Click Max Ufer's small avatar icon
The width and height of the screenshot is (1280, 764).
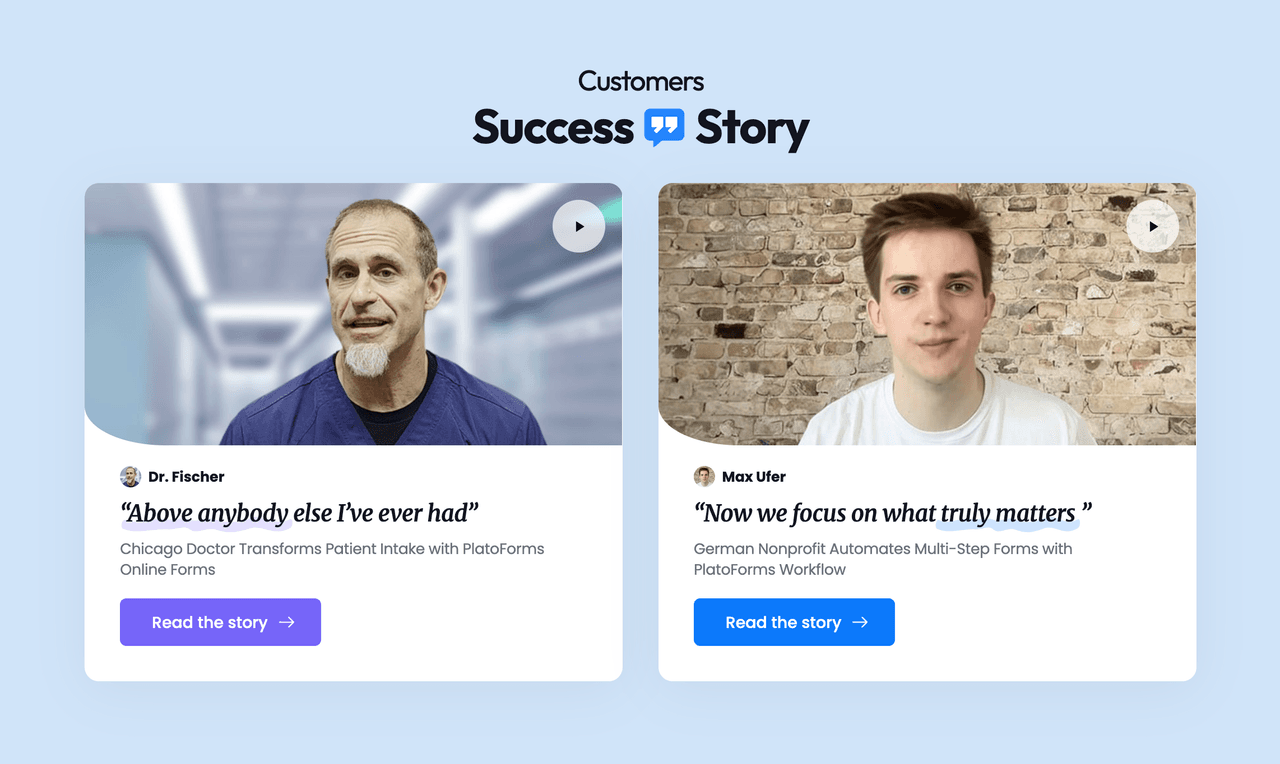(704, 477)
